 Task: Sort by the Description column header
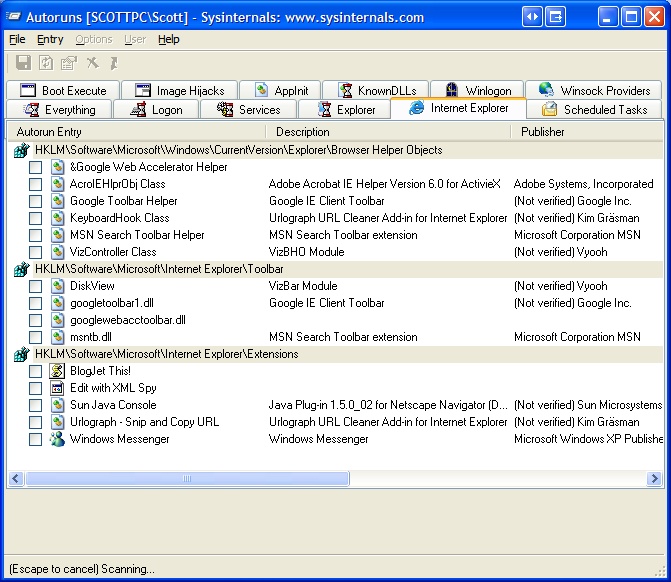click(x=302, y=132)
